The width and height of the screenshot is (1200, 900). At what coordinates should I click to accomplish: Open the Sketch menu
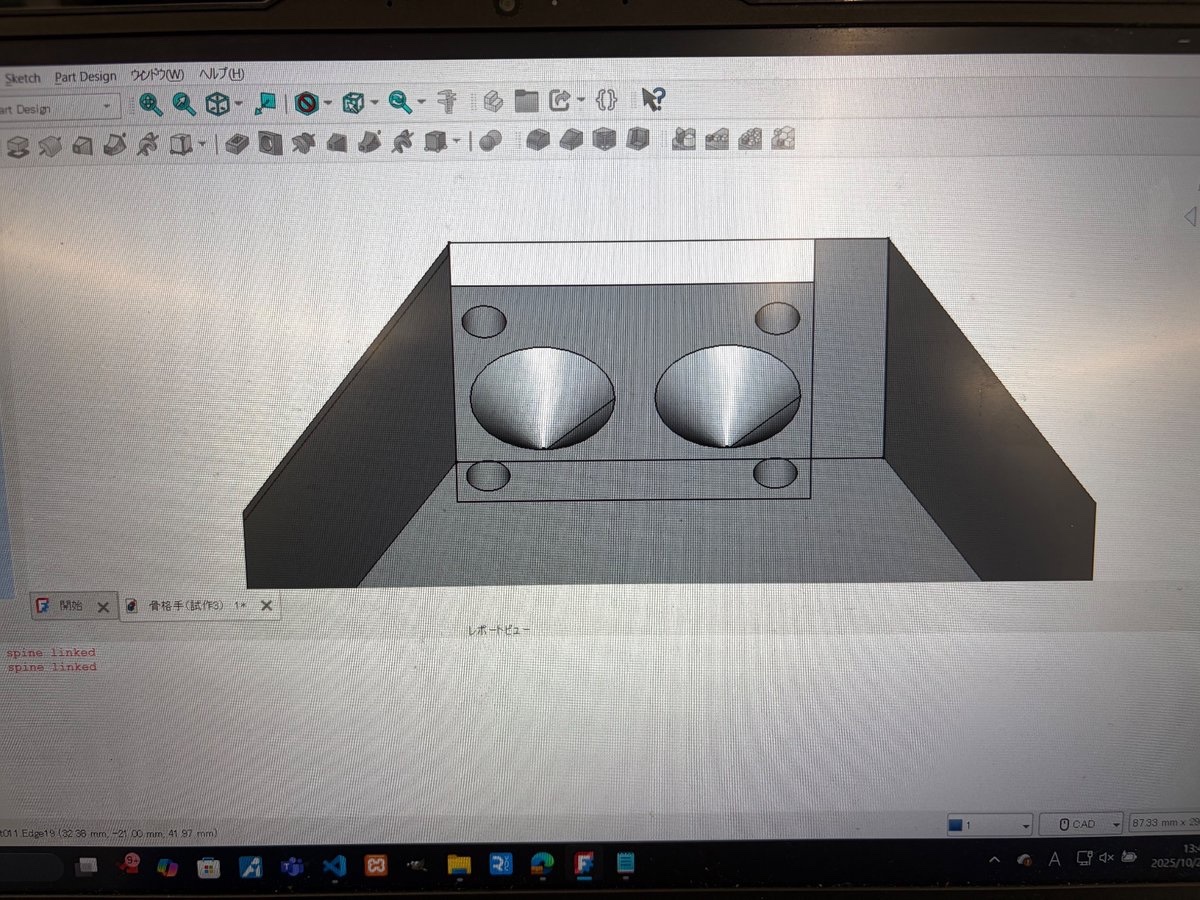point(22,78)
